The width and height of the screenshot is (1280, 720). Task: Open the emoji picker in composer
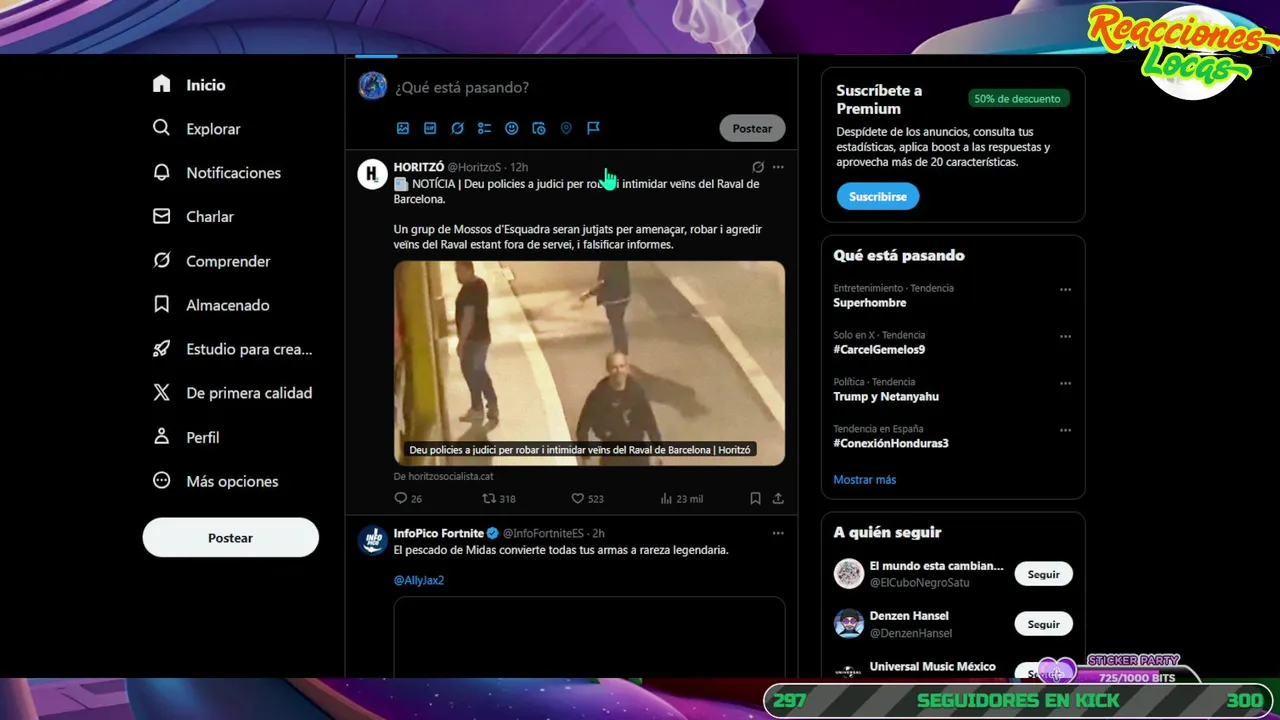click(x=511, y=128)
